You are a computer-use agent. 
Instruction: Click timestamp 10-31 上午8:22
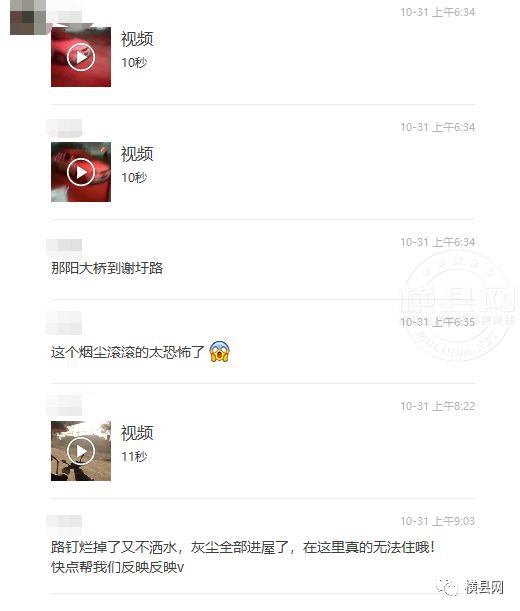tap(437, 406)
